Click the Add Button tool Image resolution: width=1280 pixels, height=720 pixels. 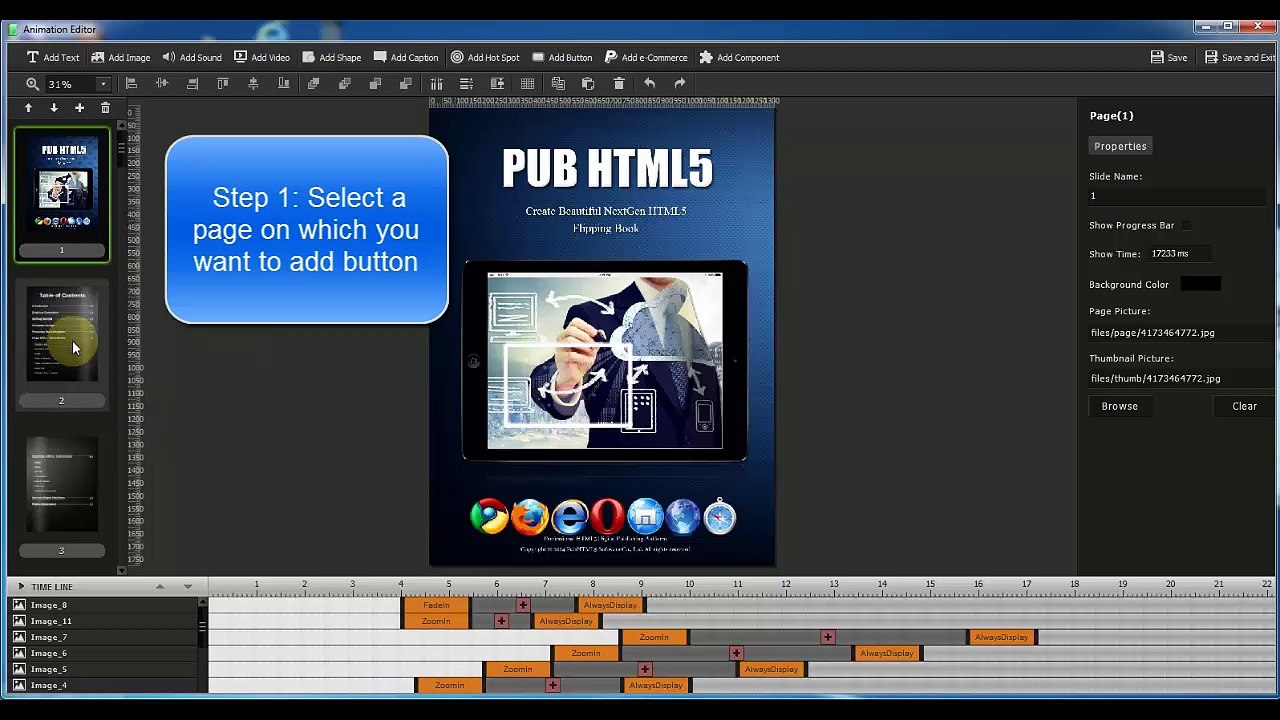coord(562,57)
